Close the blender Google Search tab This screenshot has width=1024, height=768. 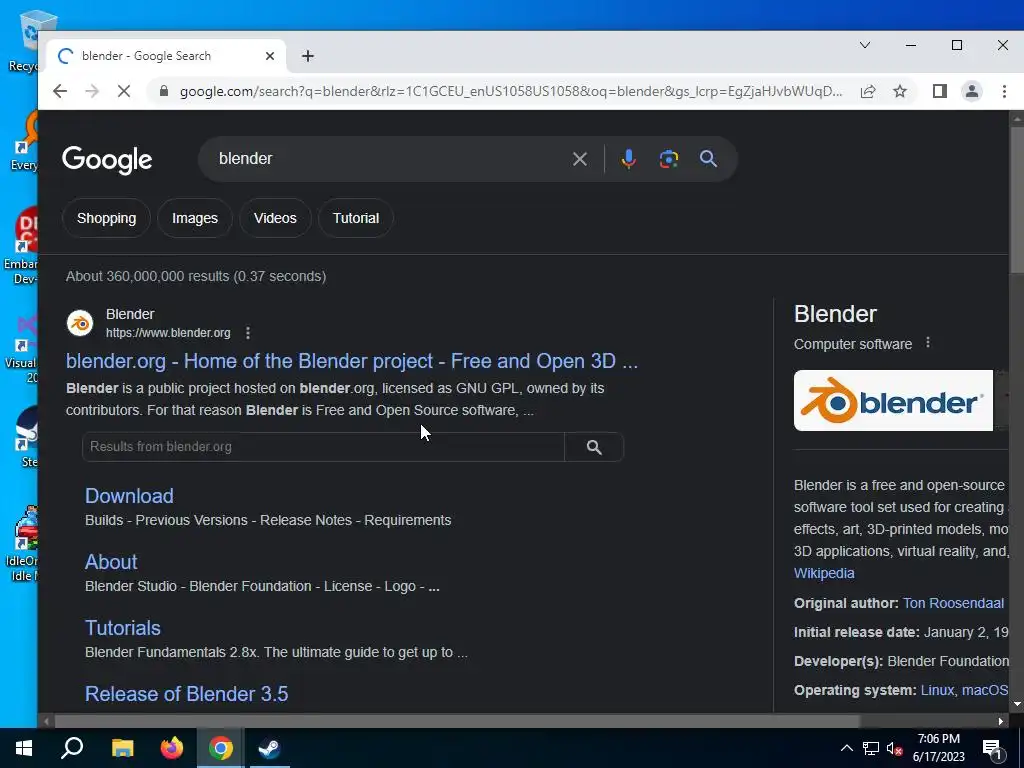(x=270, y=56)
